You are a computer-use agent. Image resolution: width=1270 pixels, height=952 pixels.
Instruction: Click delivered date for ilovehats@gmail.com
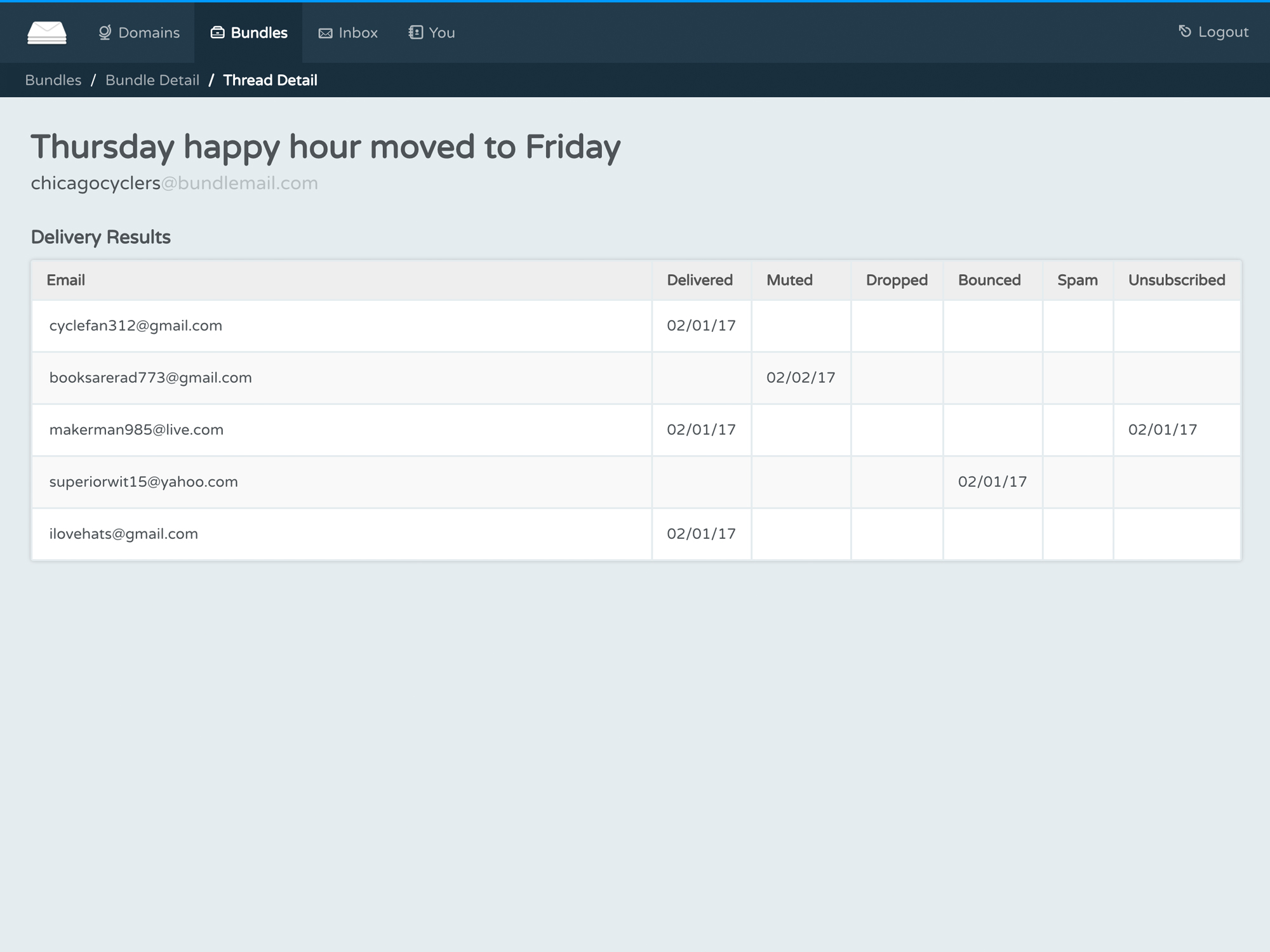[x=701, y=534]
